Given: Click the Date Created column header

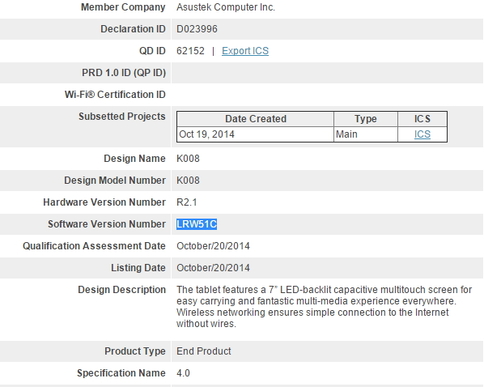Looking at the screenshot, I should coord(255,119).
